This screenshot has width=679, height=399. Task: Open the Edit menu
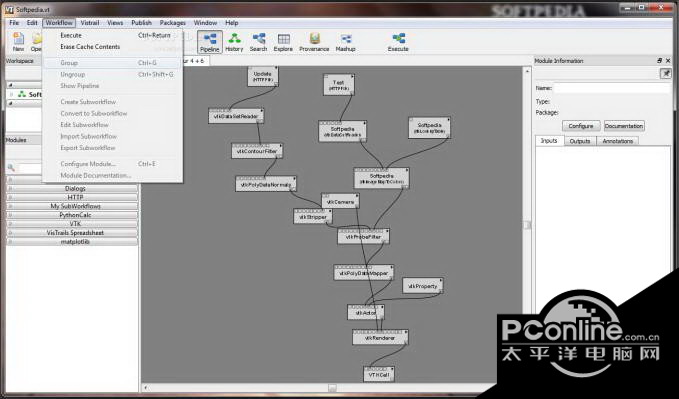(32, 23)
